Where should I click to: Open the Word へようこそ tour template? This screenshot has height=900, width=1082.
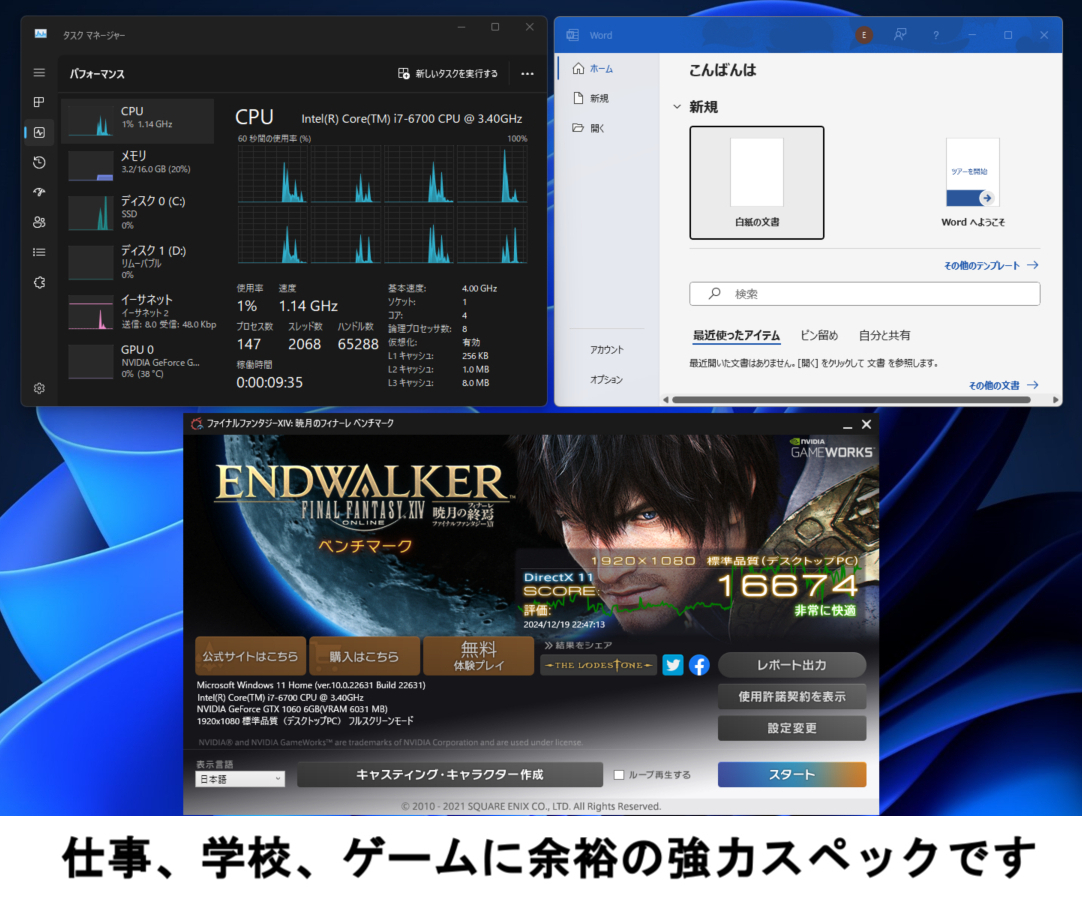(x=972, y=182)
